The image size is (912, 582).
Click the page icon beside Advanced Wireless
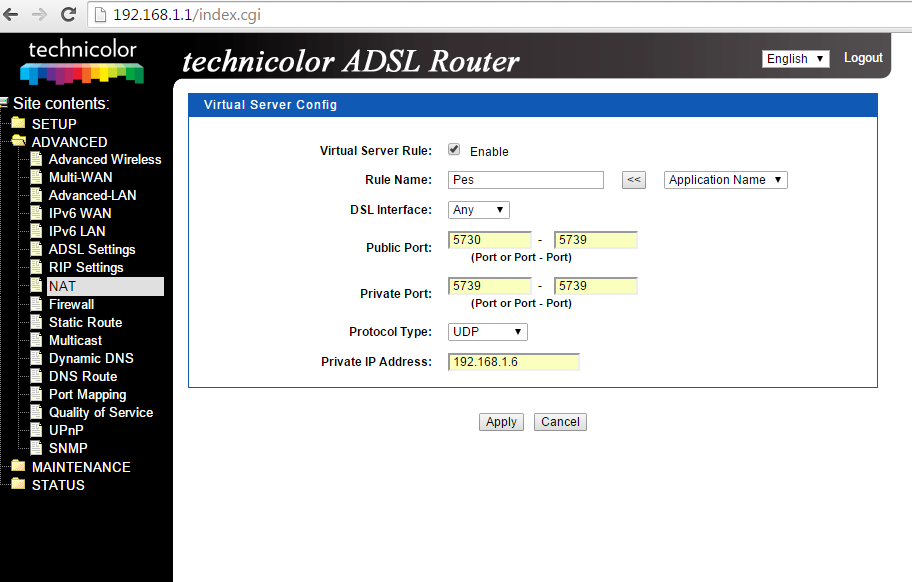pyautogui.click(x=36, y=159)
